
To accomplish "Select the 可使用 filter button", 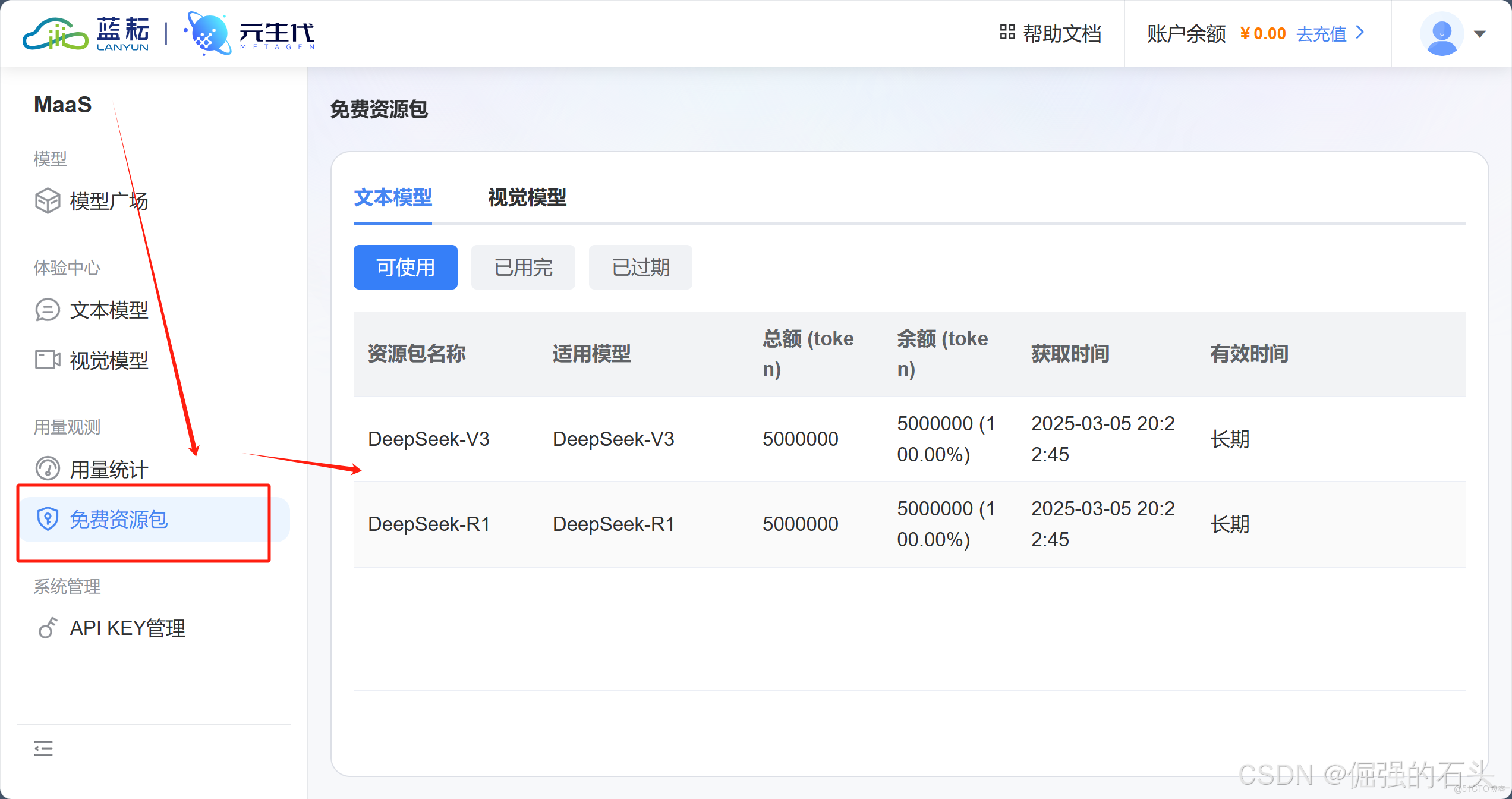I will tap(405, 268).
